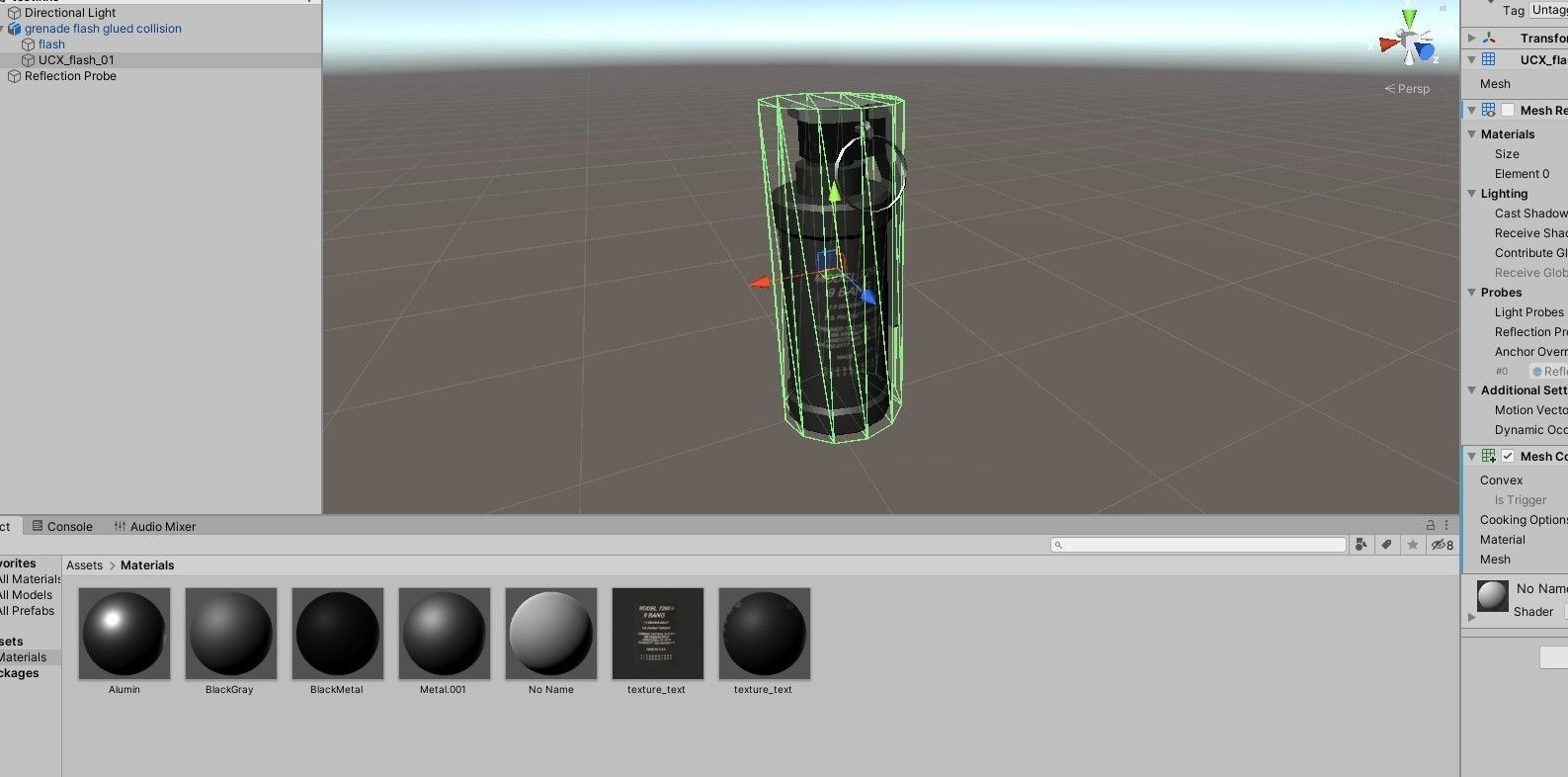Click the Mesh Renderer component icon

pos(1489,110)
